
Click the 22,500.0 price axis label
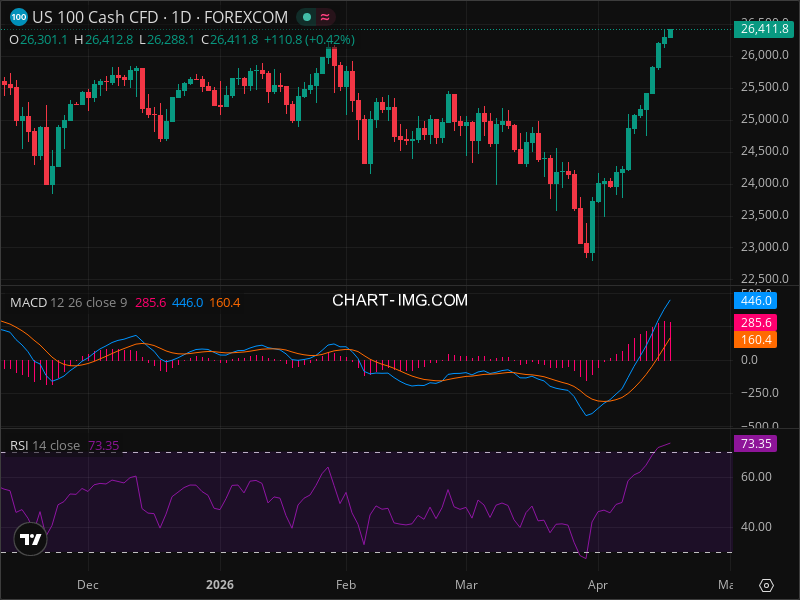coord(764,279)
